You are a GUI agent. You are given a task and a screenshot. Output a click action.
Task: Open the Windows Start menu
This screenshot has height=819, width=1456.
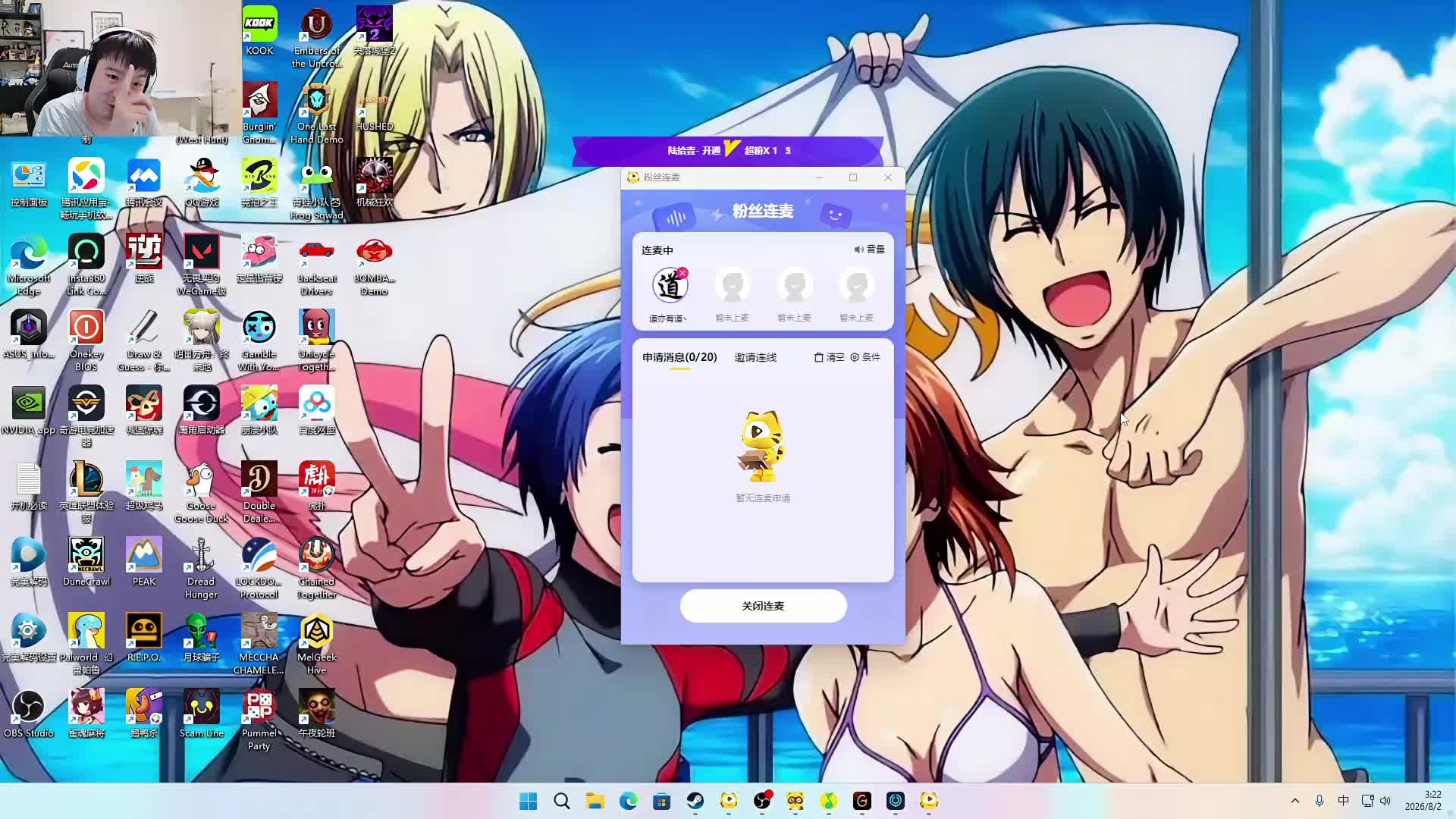click(528, 801)
